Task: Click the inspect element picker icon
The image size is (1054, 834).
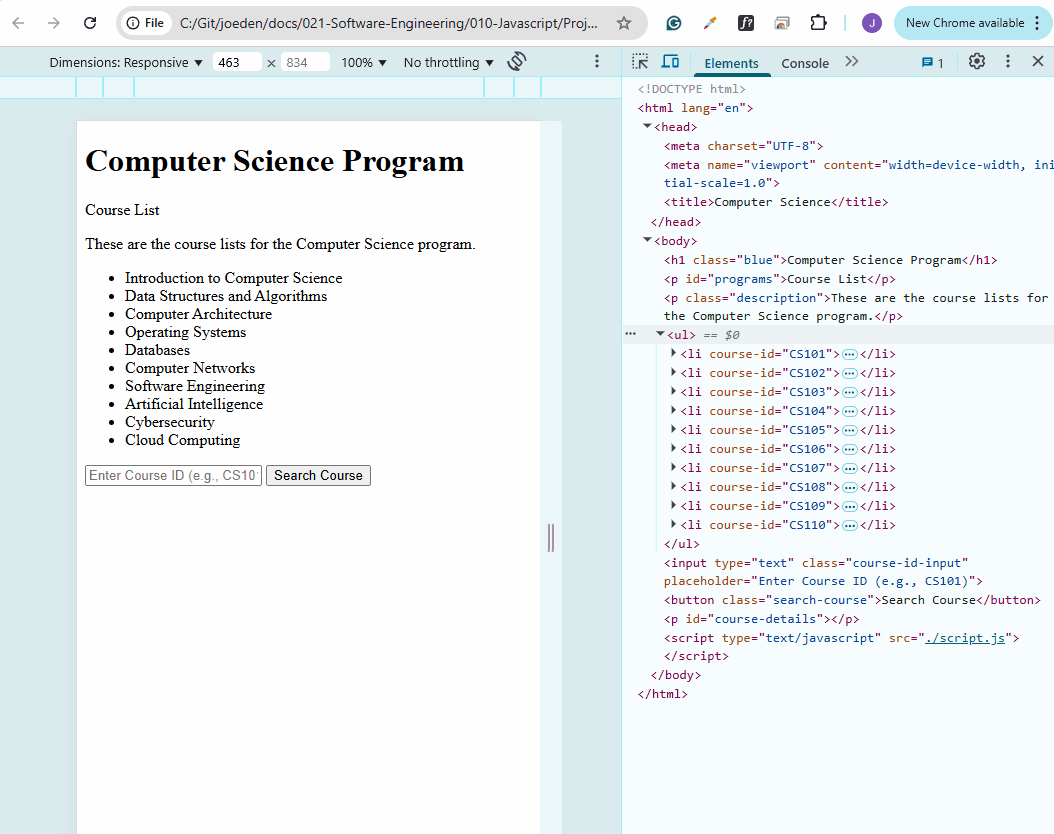Action: 640,62
